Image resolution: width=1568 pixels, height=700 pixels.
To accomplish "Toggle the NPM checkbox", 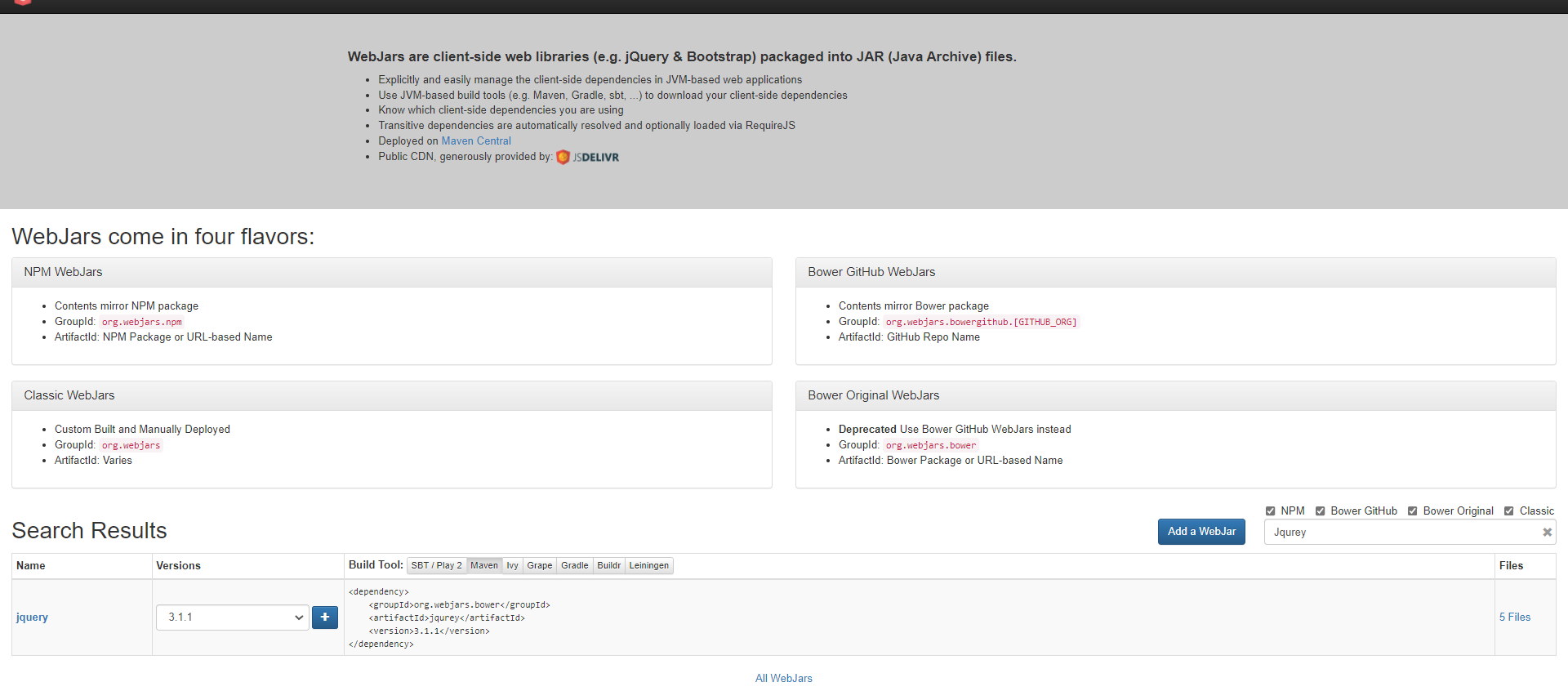I will click(x=1270, y=511).
